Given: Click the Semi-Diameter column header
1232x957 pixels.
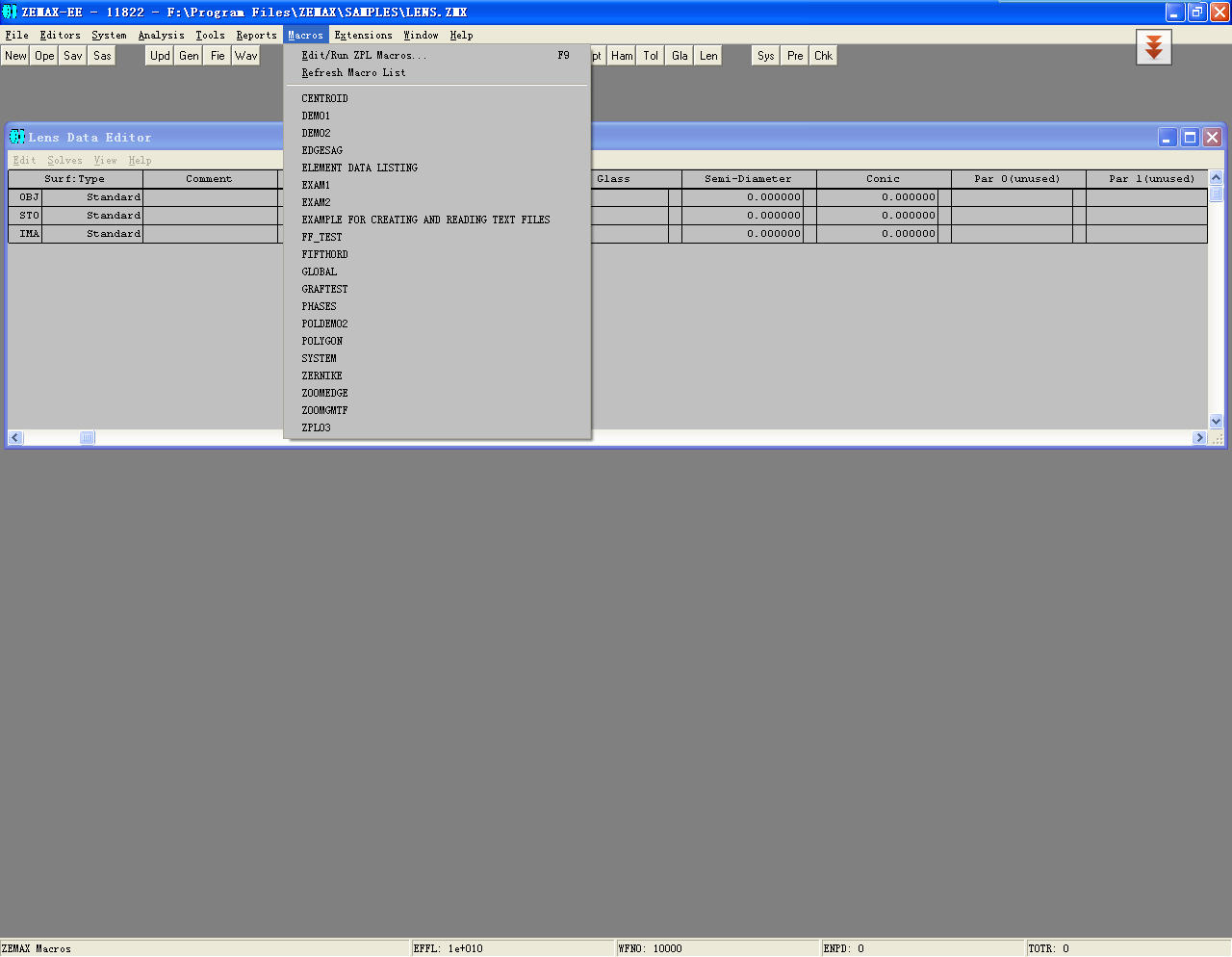Looking at the screenshot, I should 749,179.
